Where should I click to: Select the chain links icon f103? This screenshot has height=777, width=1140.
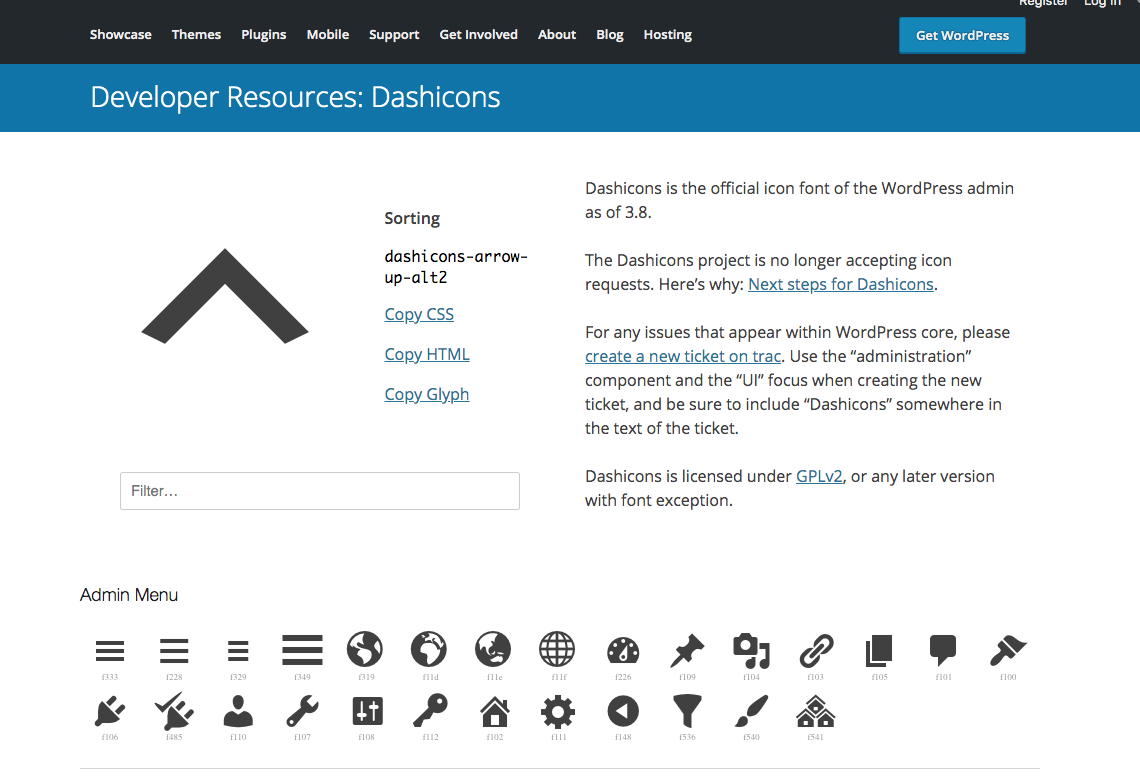[x=816, y=651]
